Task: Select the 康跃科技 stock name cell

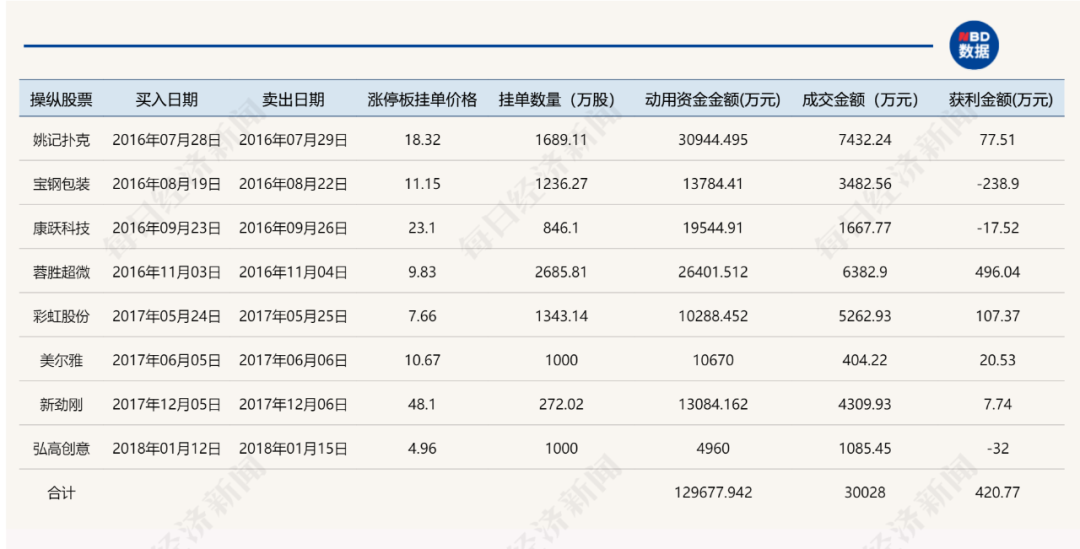Action: click(61, 228)
